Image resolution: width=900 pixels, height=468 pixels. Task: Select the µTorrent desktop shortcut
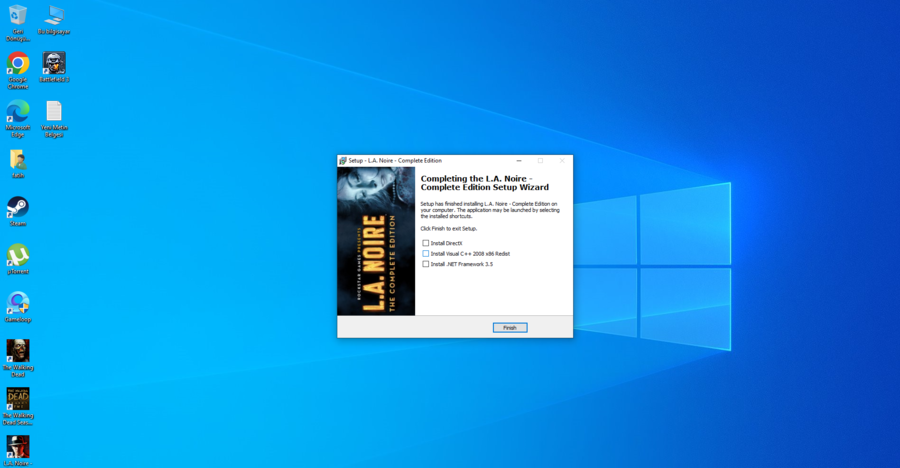[18, 260]
